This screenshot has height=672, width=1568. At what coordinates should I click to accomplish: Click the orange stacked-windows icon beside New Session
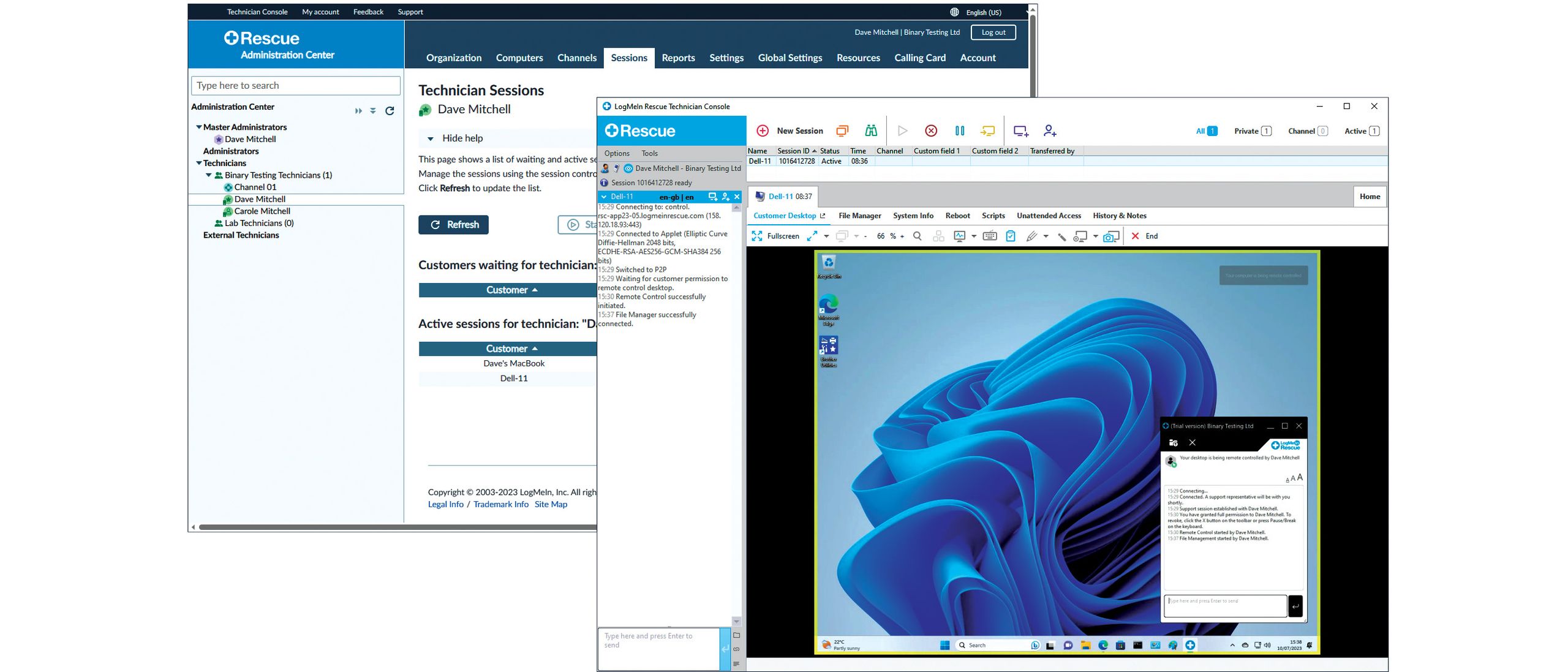(843, 130)
